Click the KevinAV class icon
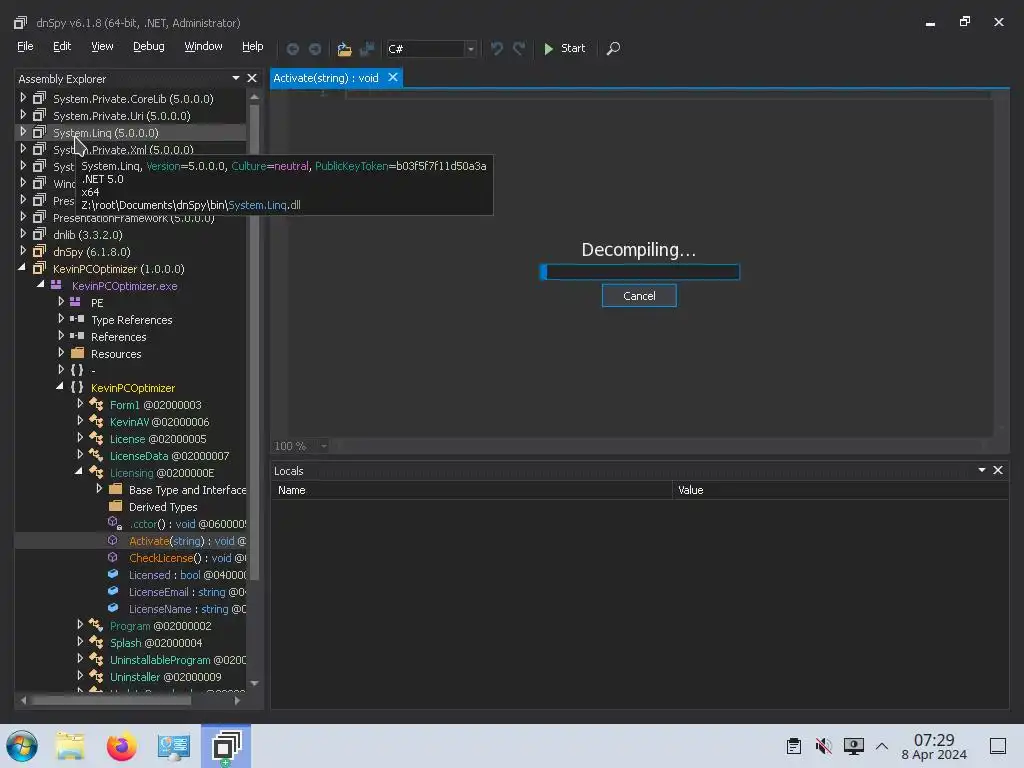The image size is (1024, 768). (96, 421)
